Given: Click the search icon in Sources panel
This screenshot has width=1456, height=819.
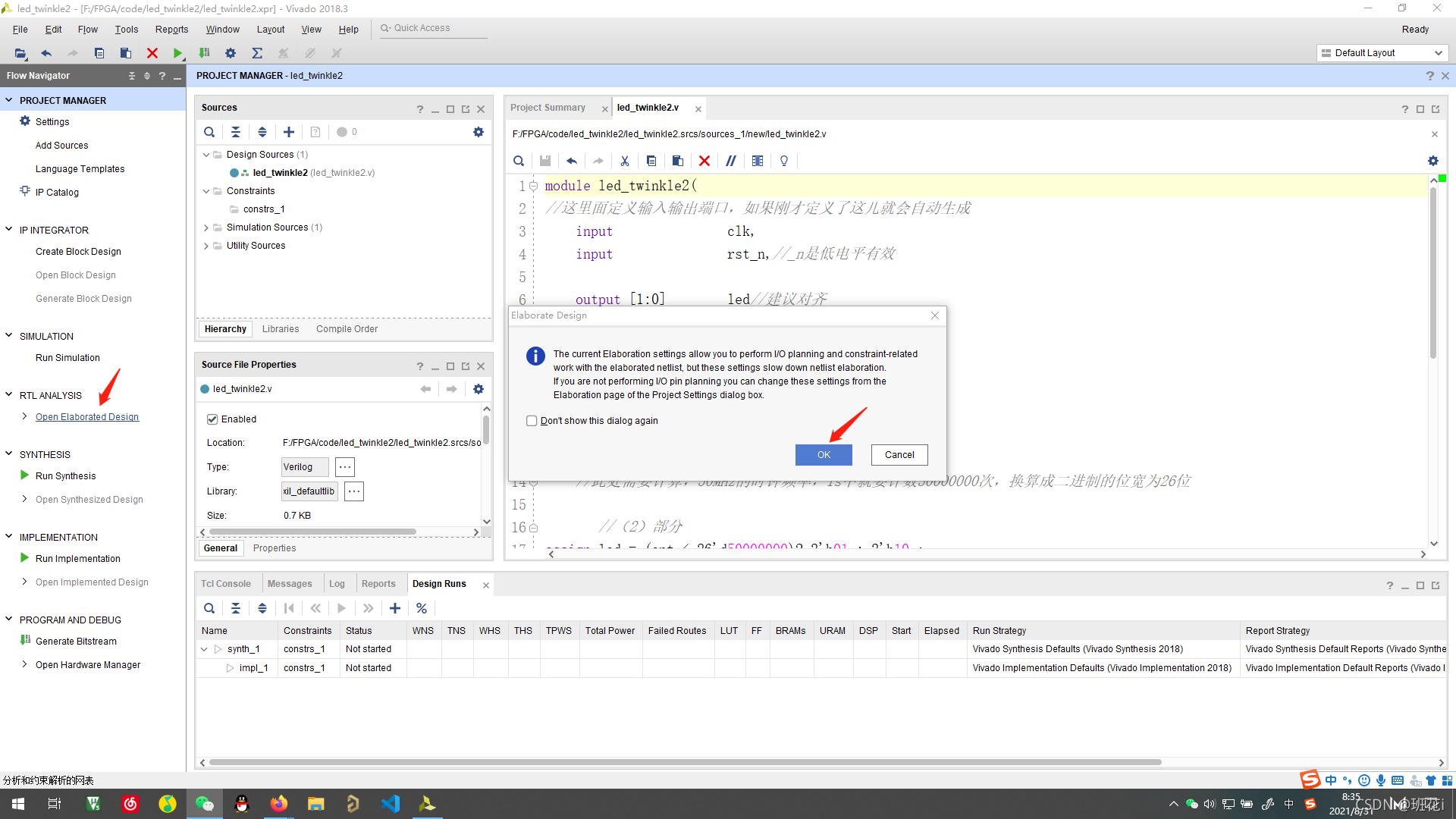Looking at the screenshot, I should point(209,132).
